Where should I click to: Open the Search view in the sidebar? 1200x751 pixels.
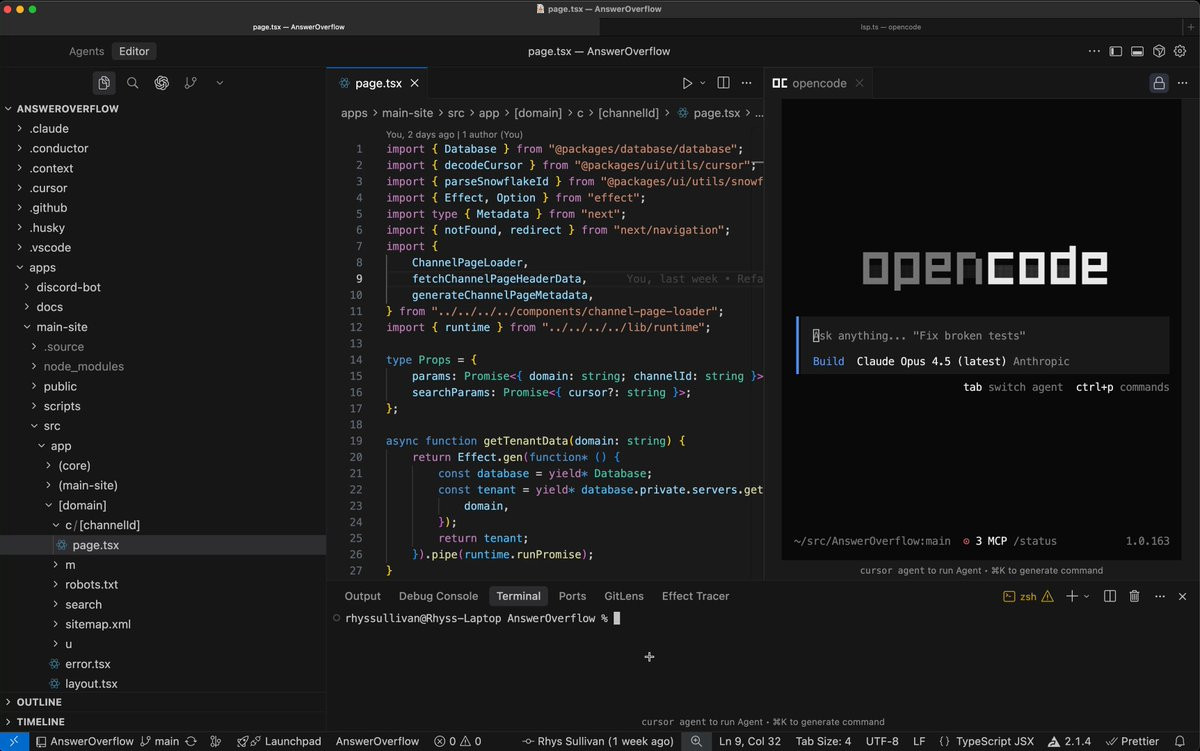[132, 83]
